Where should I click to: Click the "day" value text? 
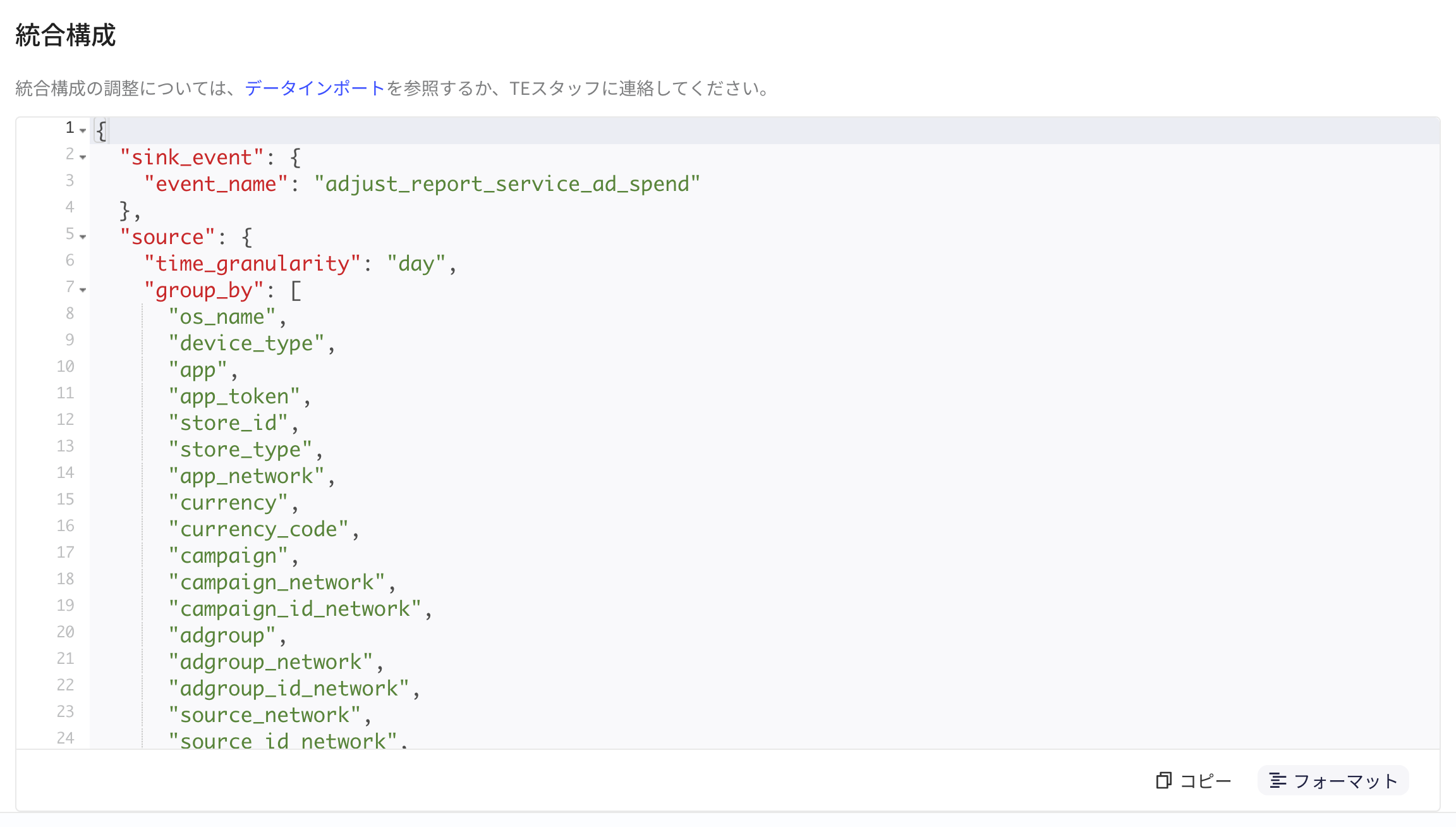tap(416, 264)
